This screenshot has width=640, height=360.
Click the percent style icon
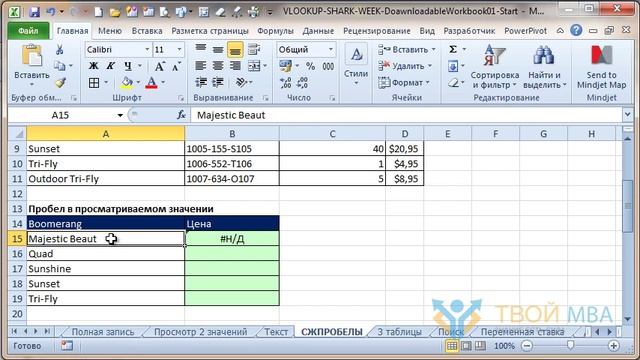[310, 66]
